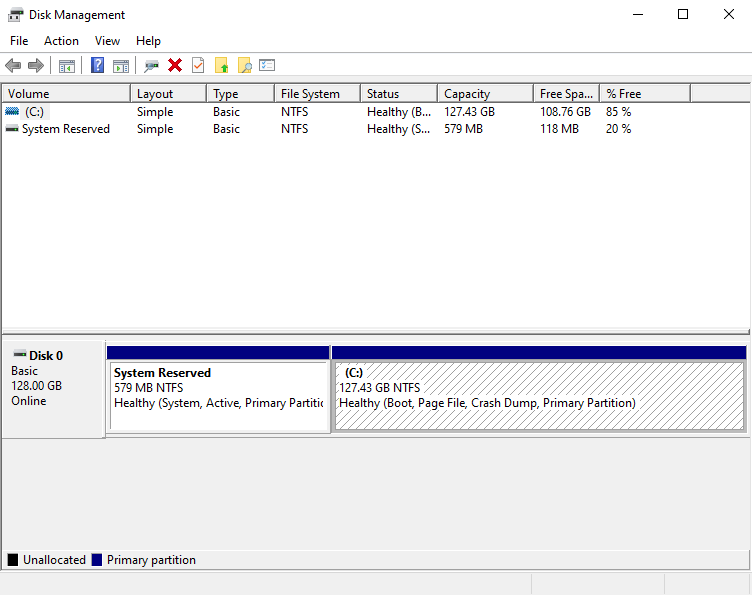Click the (C:) volume drive icon

12,112
